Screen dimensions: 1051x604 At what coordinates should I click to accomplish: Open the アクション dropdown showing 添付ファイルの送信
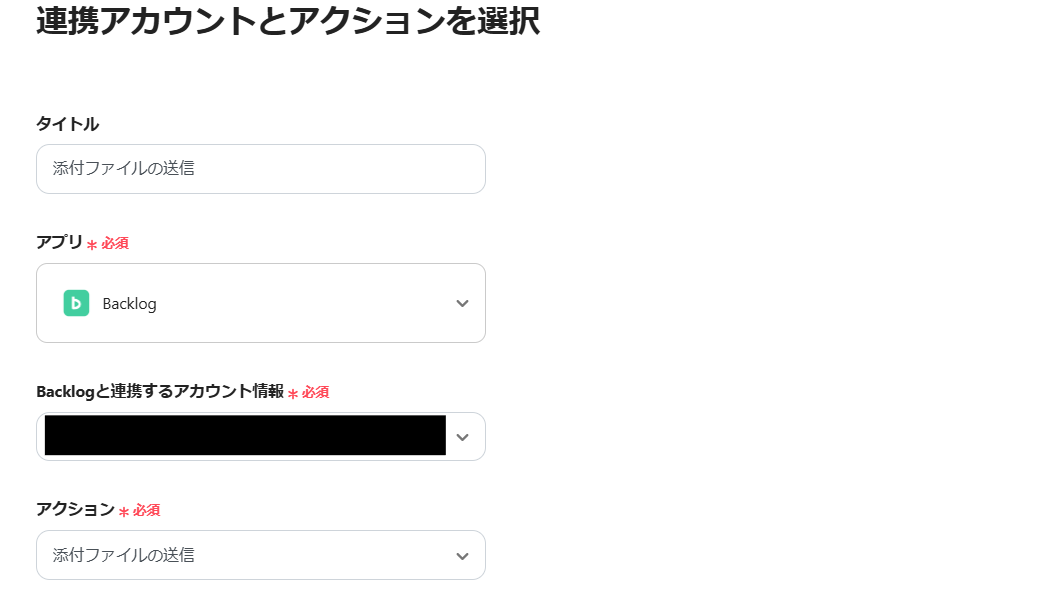260,555
